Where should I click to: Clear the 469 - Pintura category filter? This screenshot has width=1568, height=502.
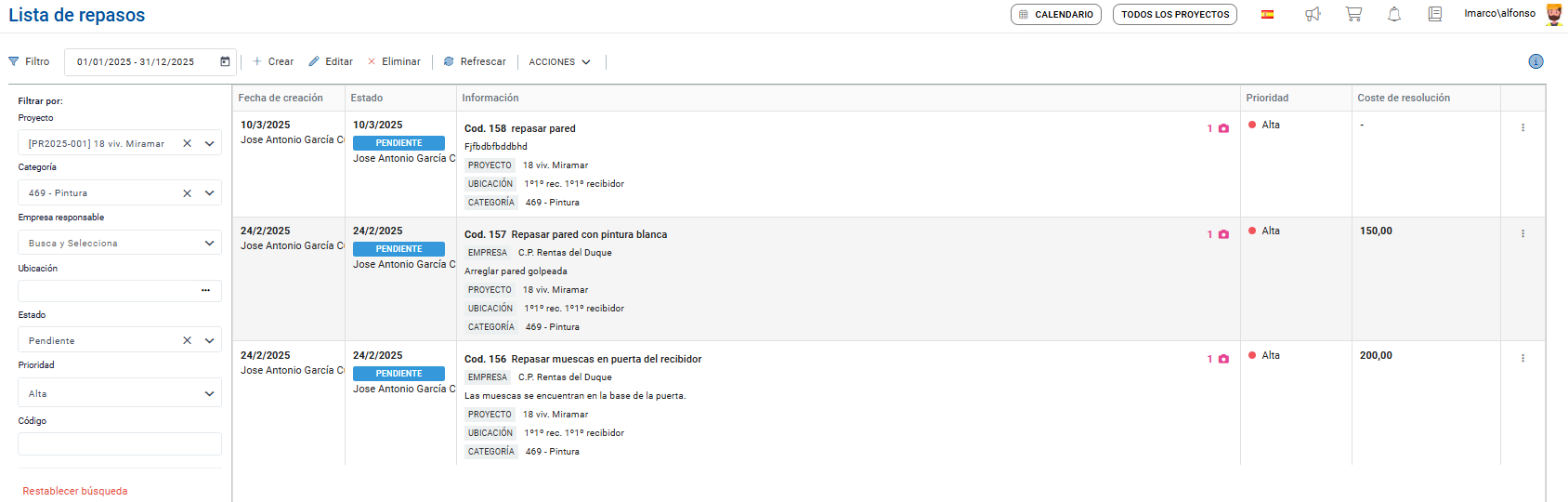coord(187,192)
